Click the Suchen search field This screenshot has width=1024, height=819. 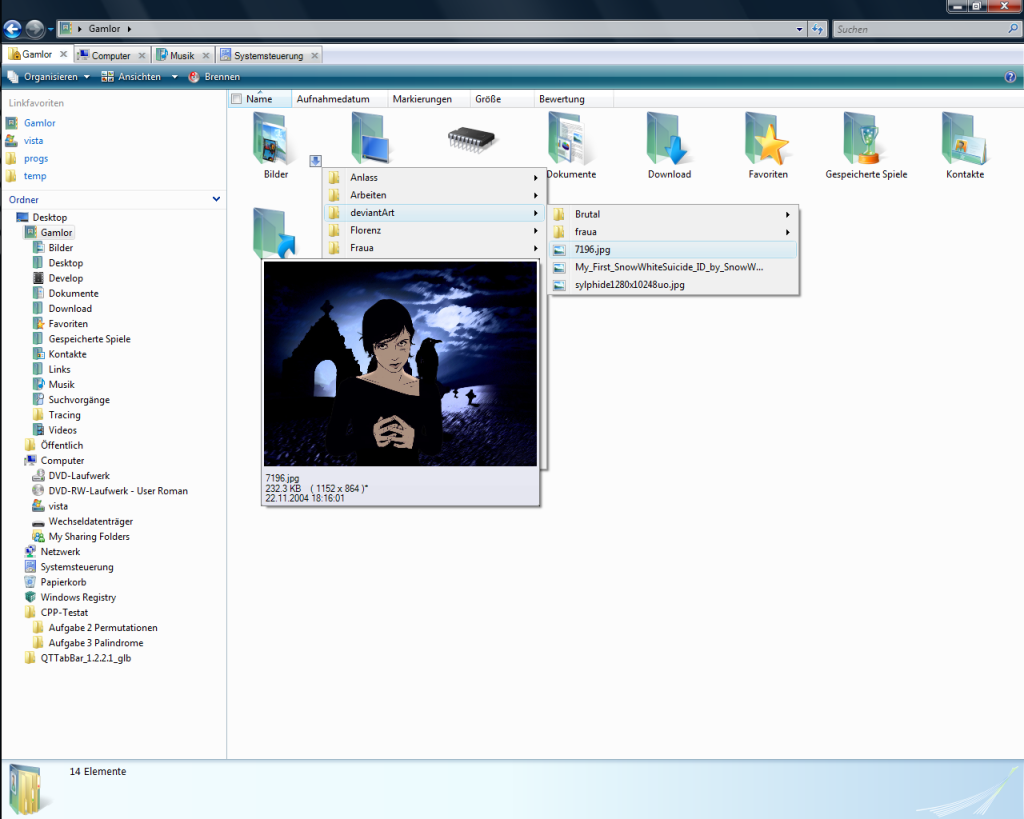pos(921,29)
